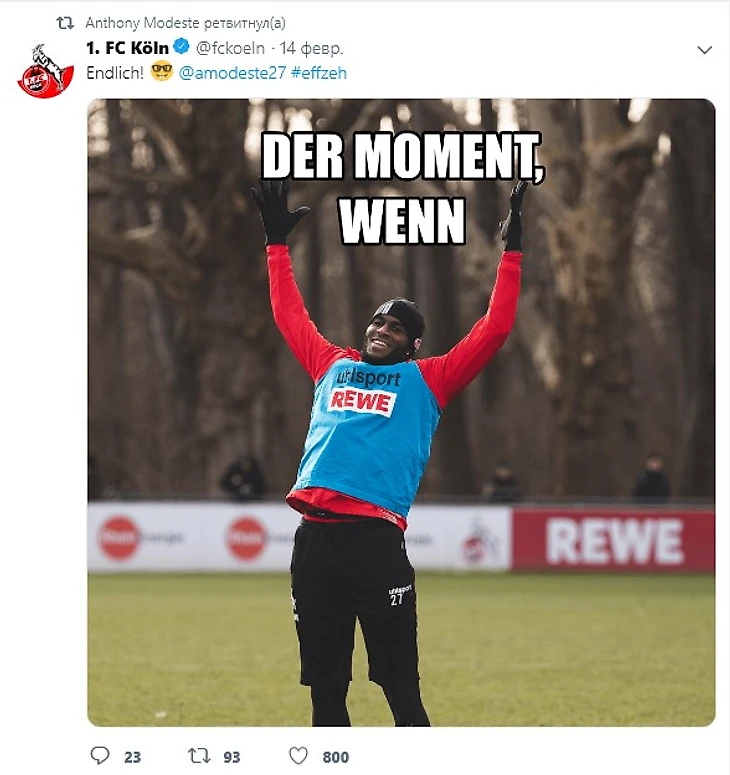This screenshot has height=775, width=730.
Task: Click the 93 retweets count
Action: pyautogui.click(x=232, y=757)
